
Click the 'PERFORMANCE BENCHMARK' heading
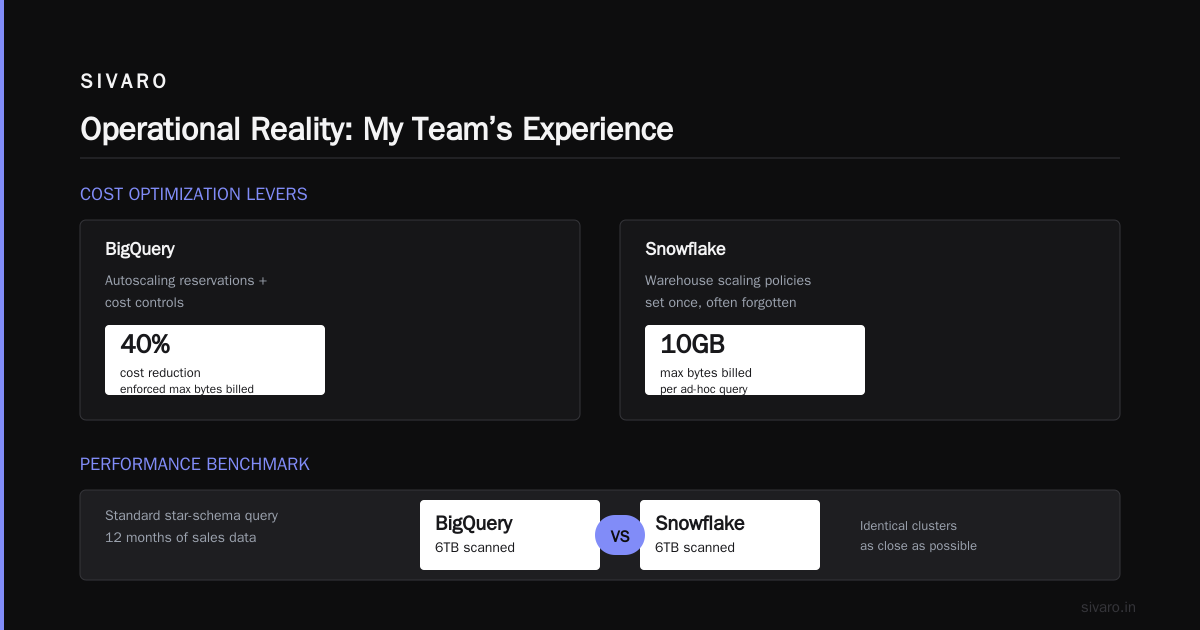click(195, 464)
